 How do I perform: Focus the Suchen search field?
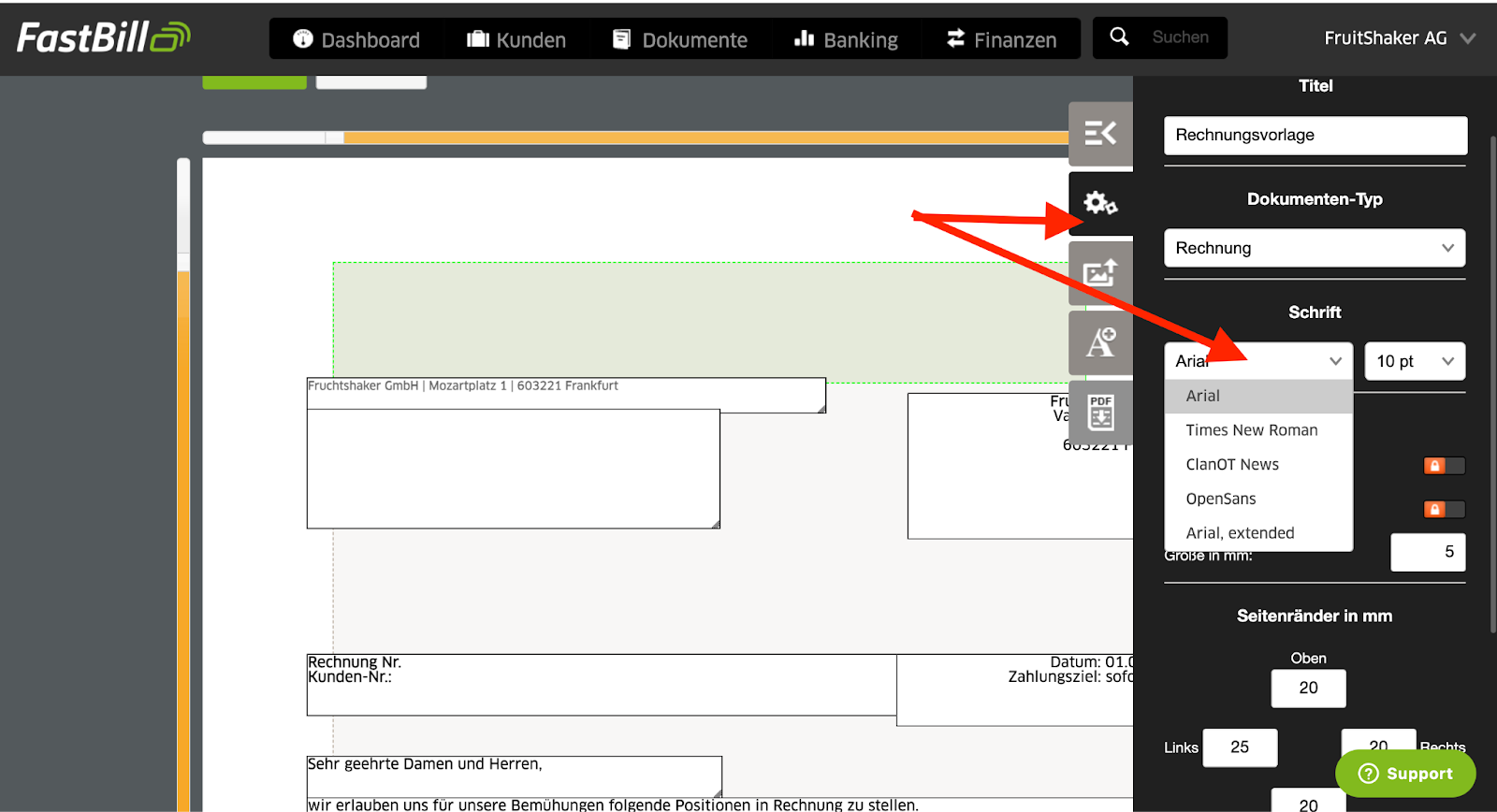coord(1181,37)
